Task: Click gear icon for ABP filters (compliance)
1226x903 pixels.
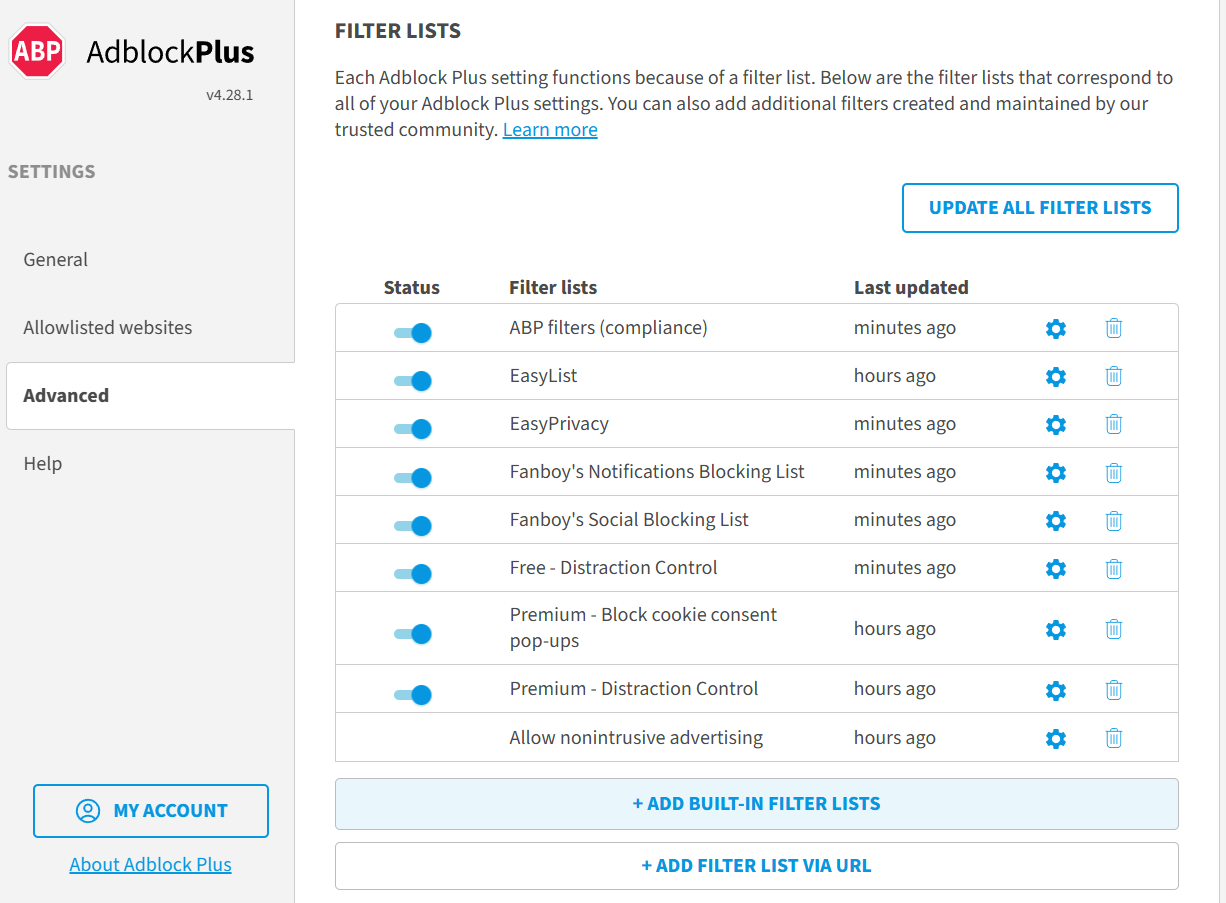Action: (x=1055, y=328)
